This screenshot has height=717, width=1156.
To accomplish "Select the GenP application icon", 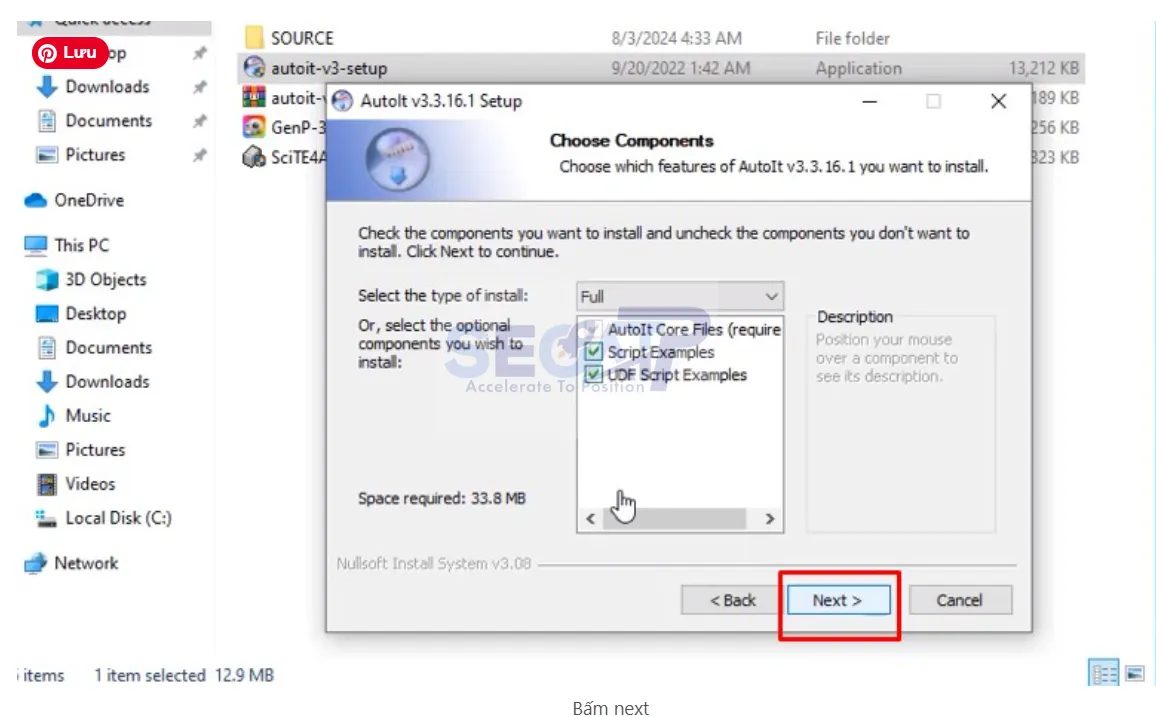I will click(x=254, y=127).
